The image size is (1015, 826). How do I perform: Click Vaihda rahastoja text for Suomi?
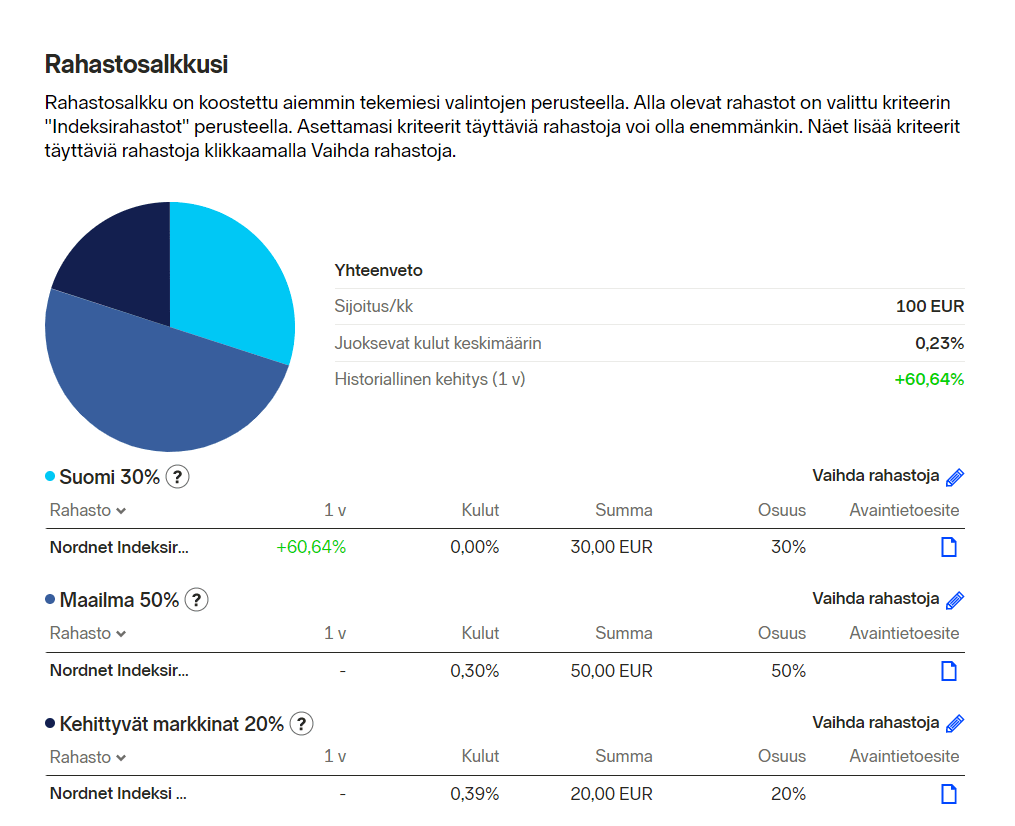(875, 476)
